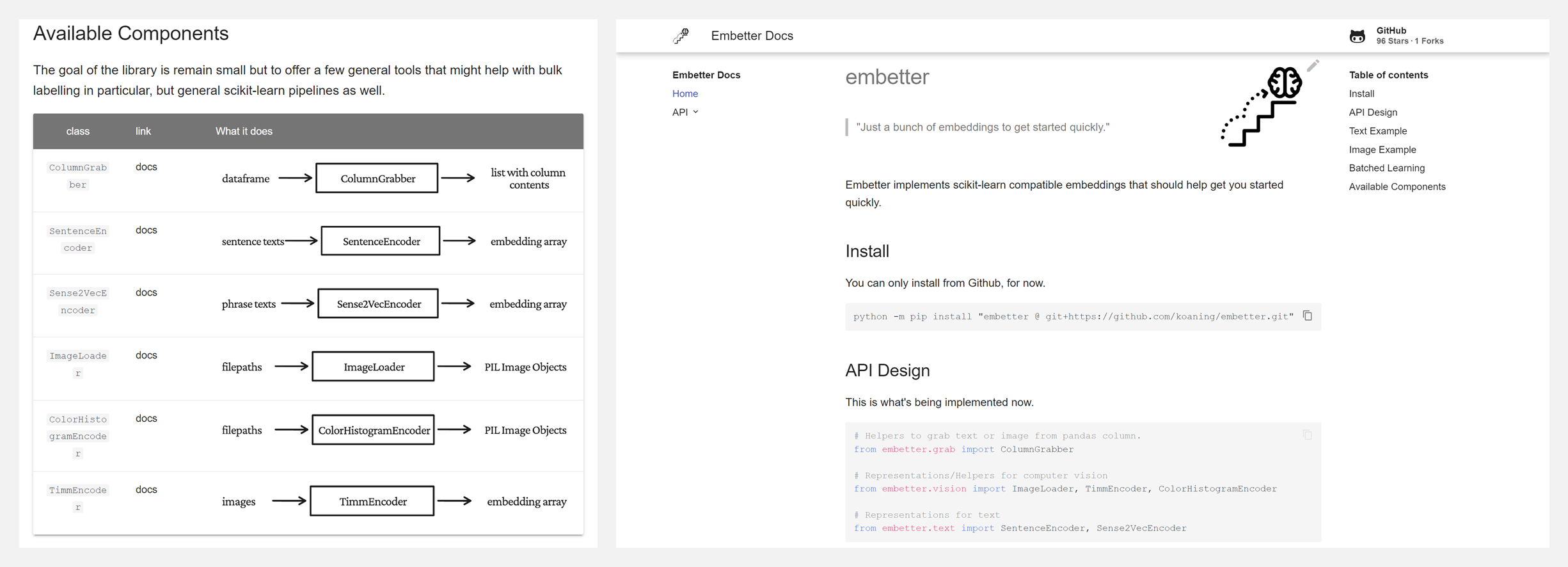Click the ImageLoader class name cell
1568x567 pixels.
click(78, 364)
